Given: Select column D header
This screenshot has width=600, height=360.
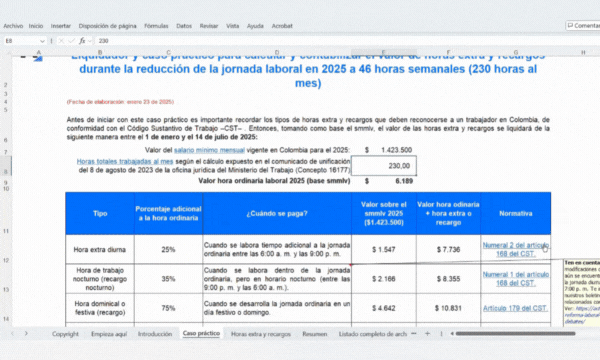Looking at the screenshot, I should 277,52.
